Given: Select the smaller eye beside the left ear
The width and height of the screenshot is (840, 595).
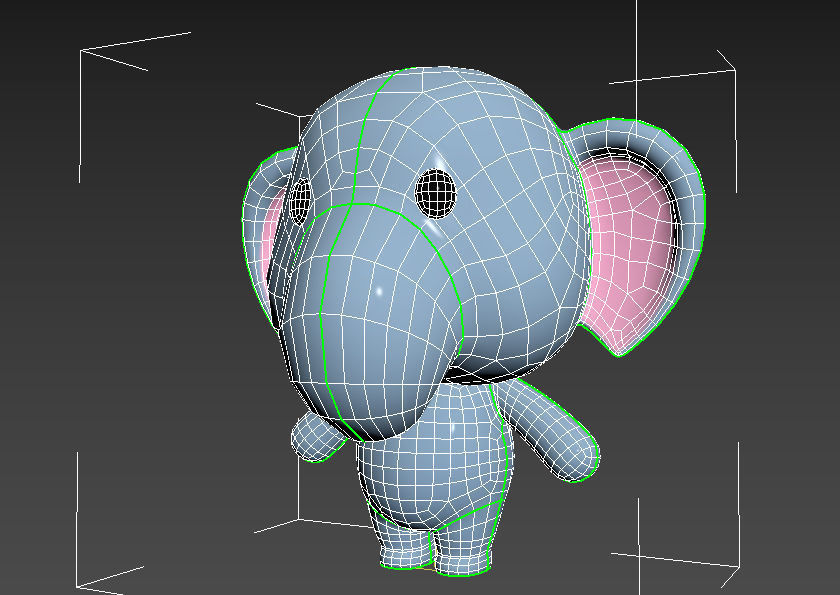Looking at the screenshot, I should [300, 201].
